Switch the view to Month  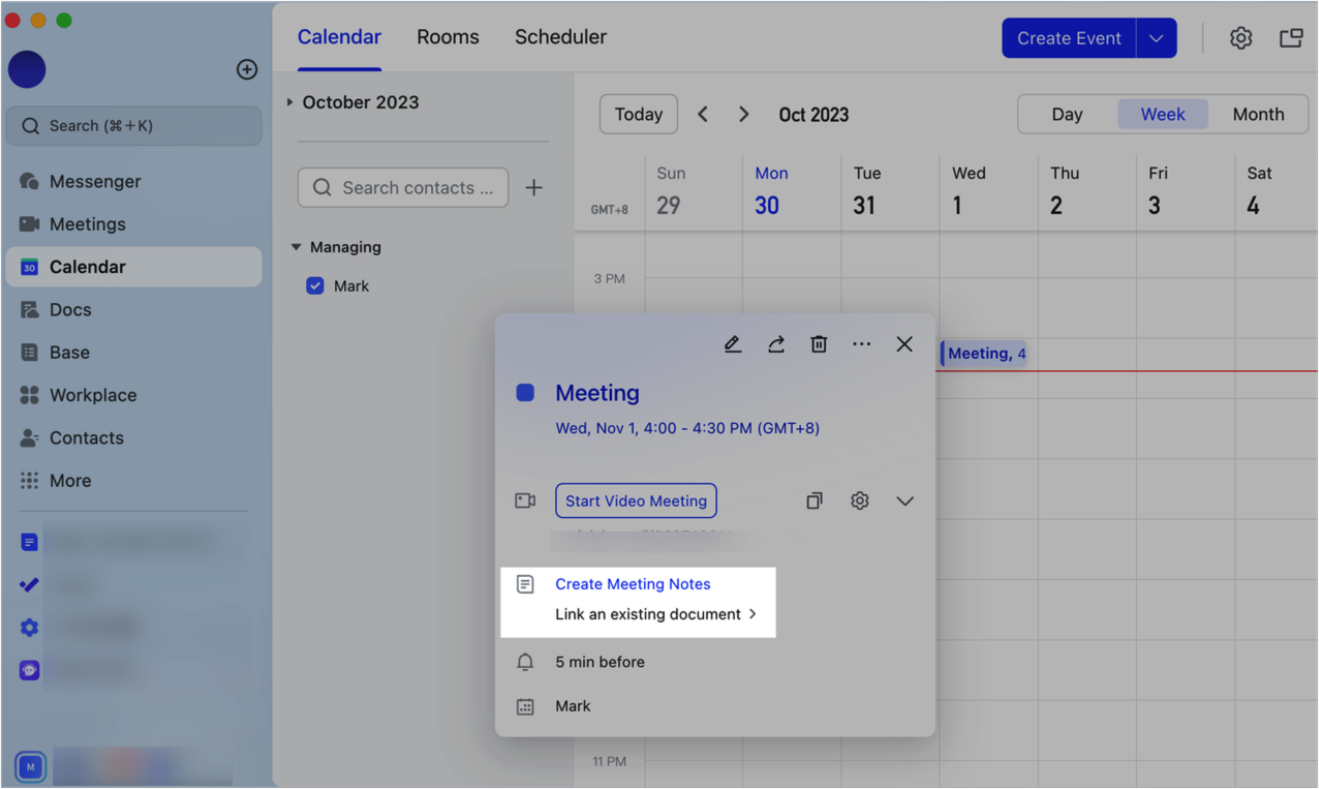point(1258,114)
